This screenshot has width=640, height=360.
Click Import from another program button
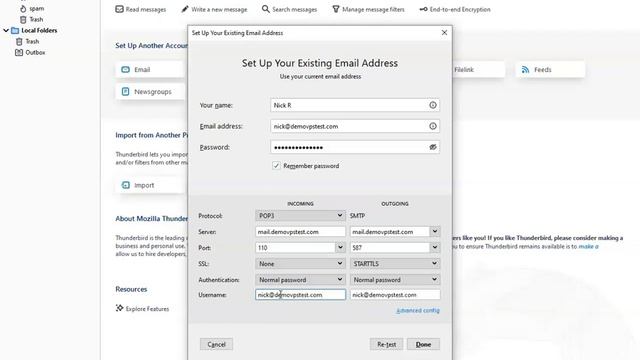(151, 185)
